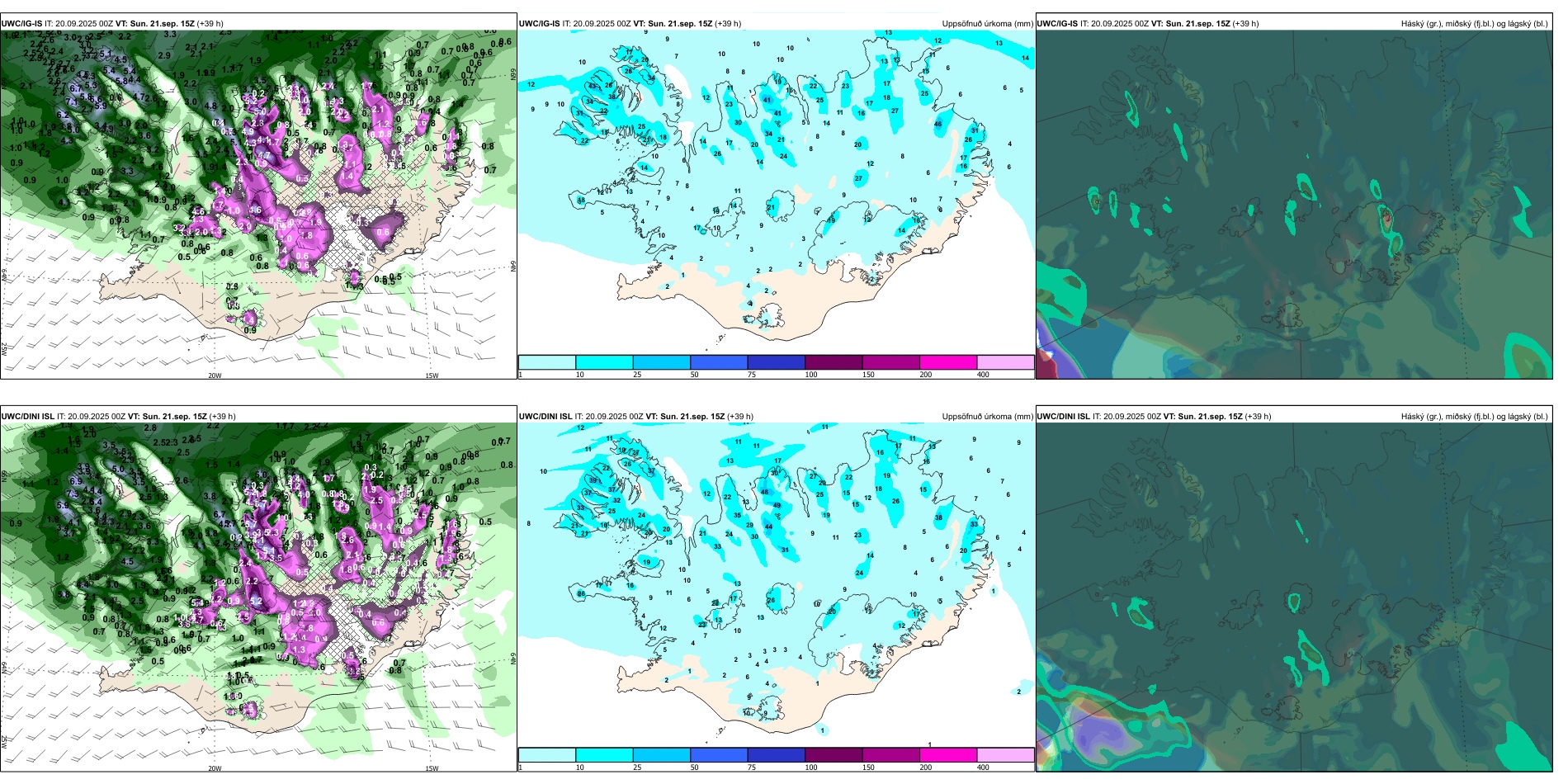Image resolution: width=1568 pixels, height=784 pixels.
Task: Click the cyan 10–25 swatch in IG-IS legend
Action: pos(604,362)
